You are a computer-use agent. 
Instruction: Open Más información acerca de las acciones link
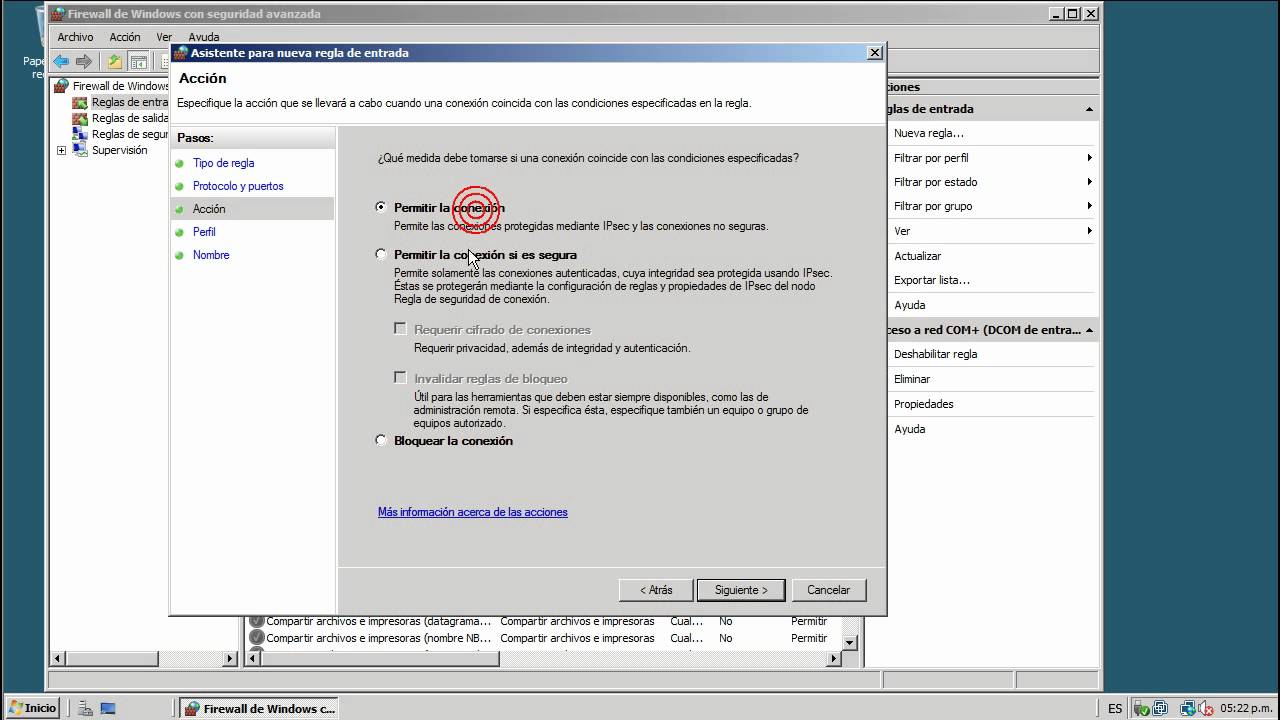point(472,512)
